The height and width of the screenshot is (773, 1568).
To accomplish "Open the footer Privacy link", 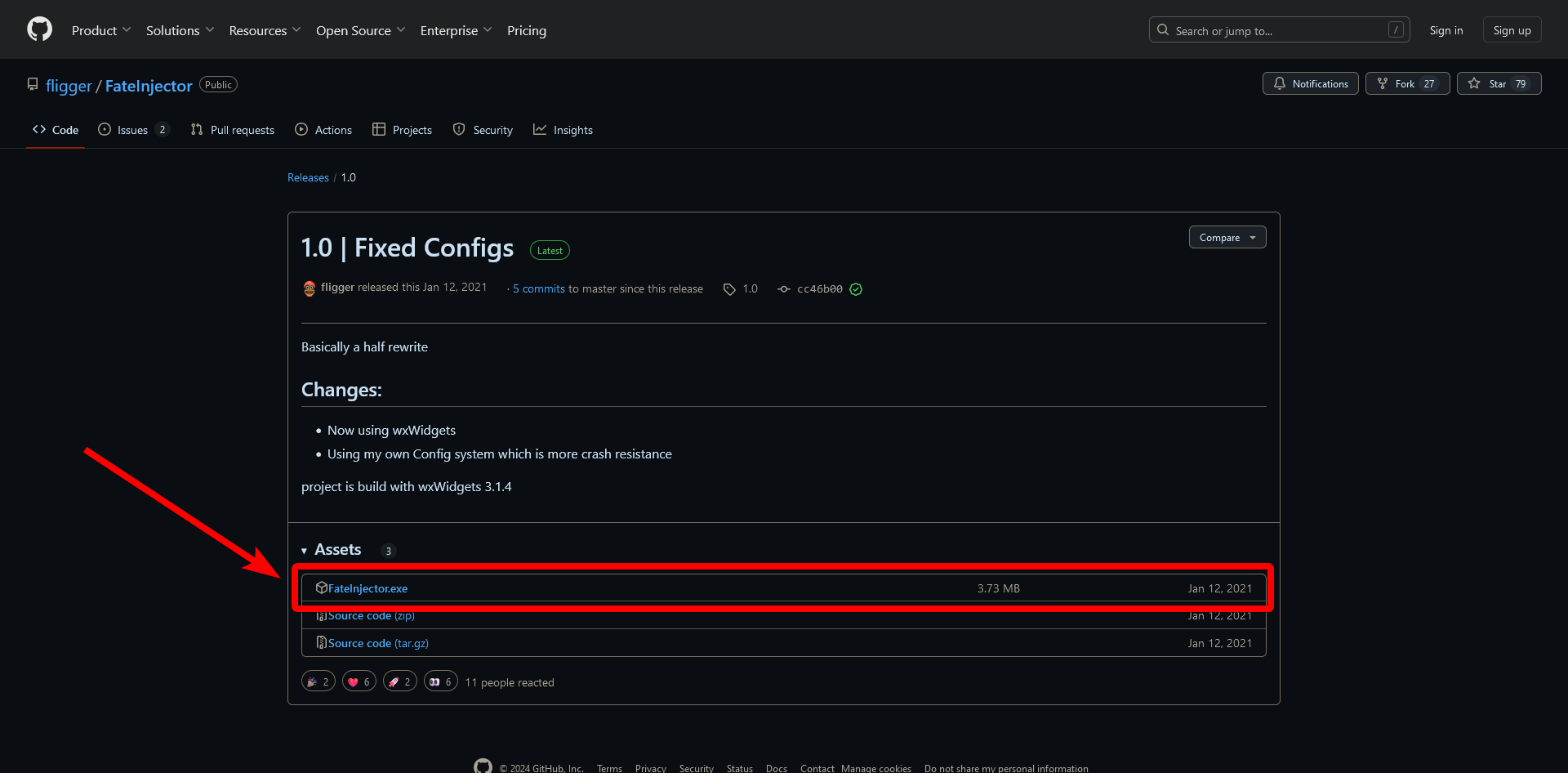I will coord(651,768).
